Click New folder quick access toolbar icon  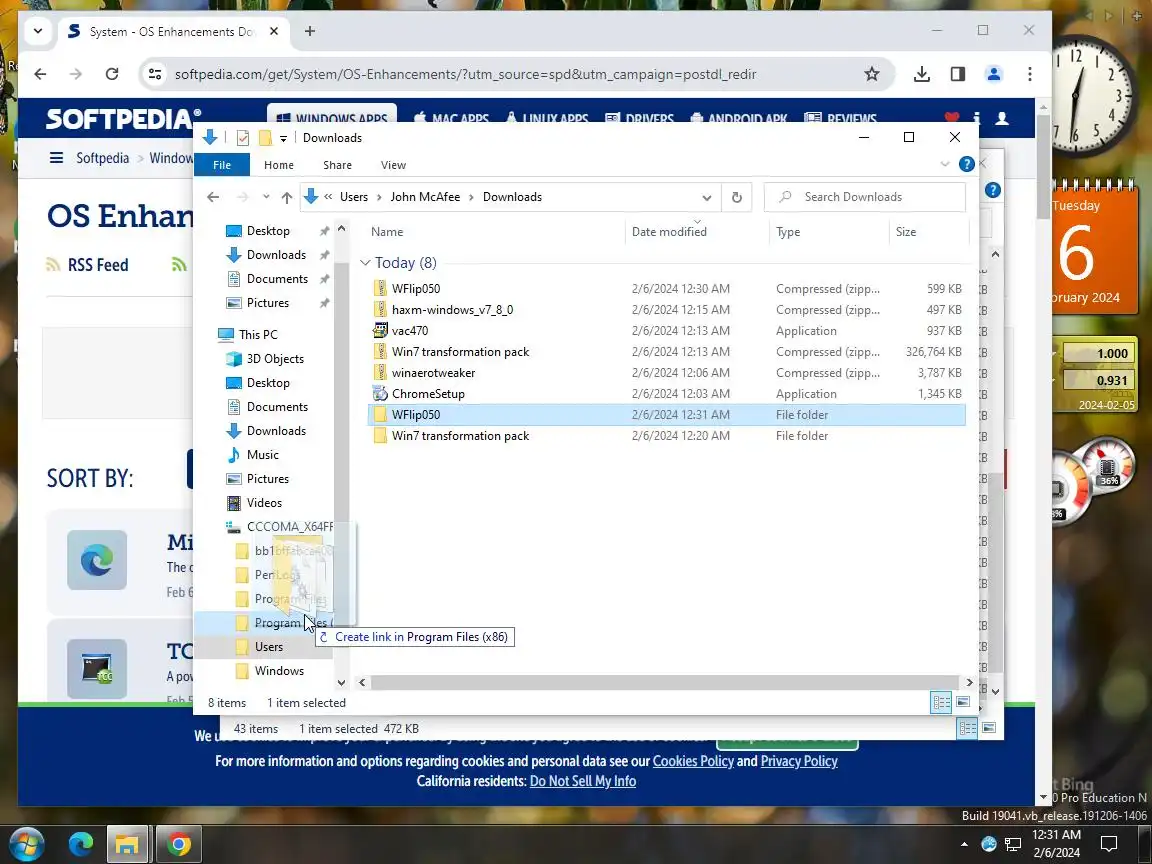click(x=265, y=137)
